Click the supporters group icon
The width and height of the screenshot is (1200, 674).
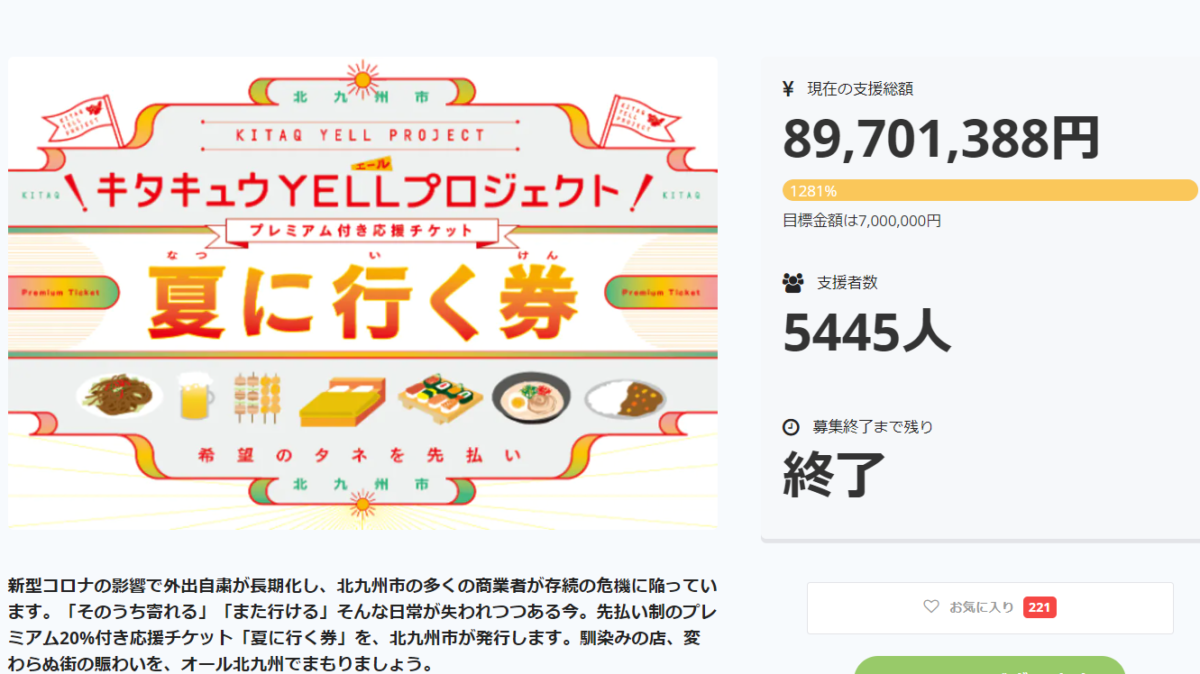pos(792,283)
